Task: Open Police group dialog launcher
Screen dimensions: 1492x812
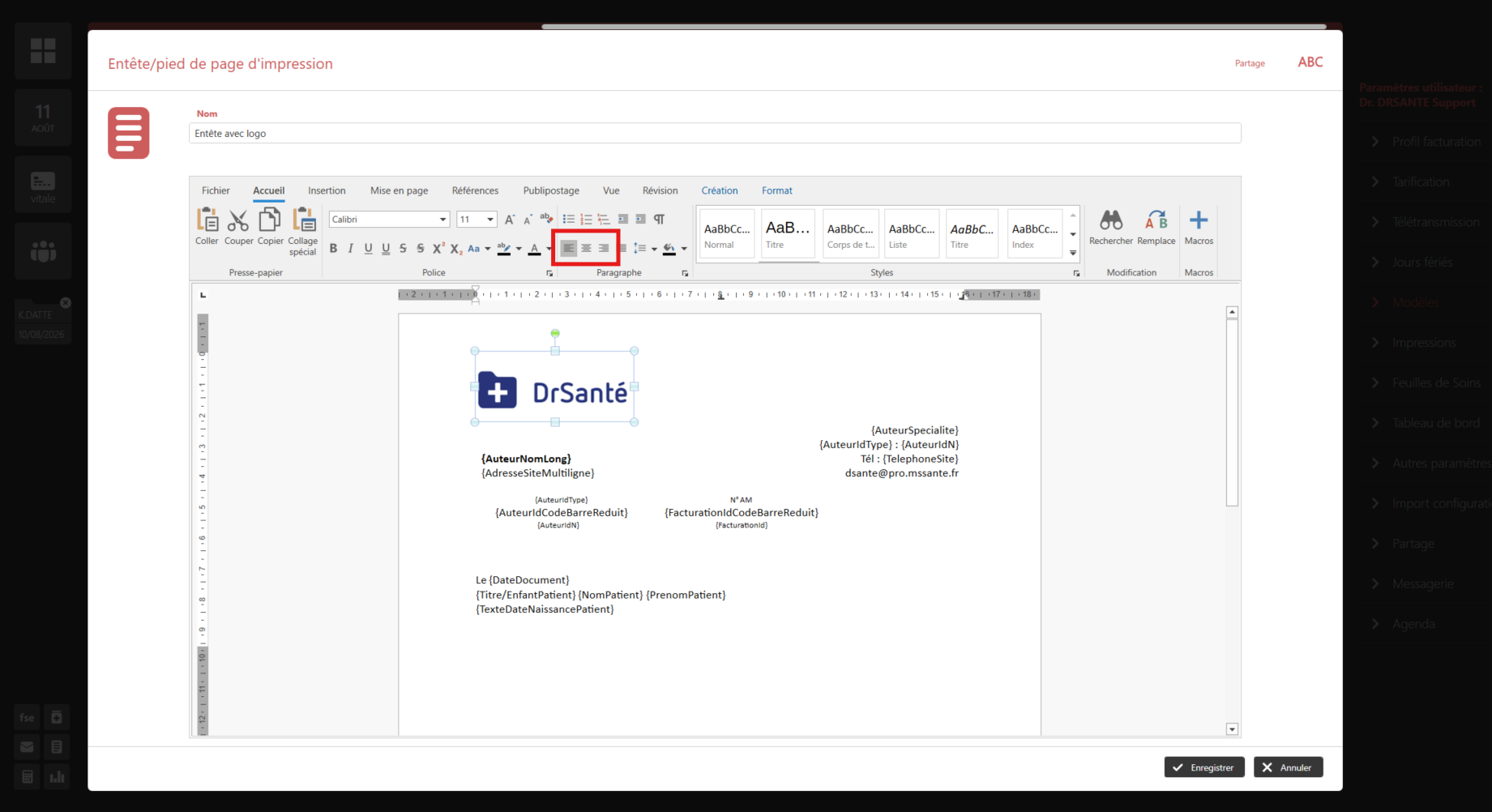Action: 549,273
